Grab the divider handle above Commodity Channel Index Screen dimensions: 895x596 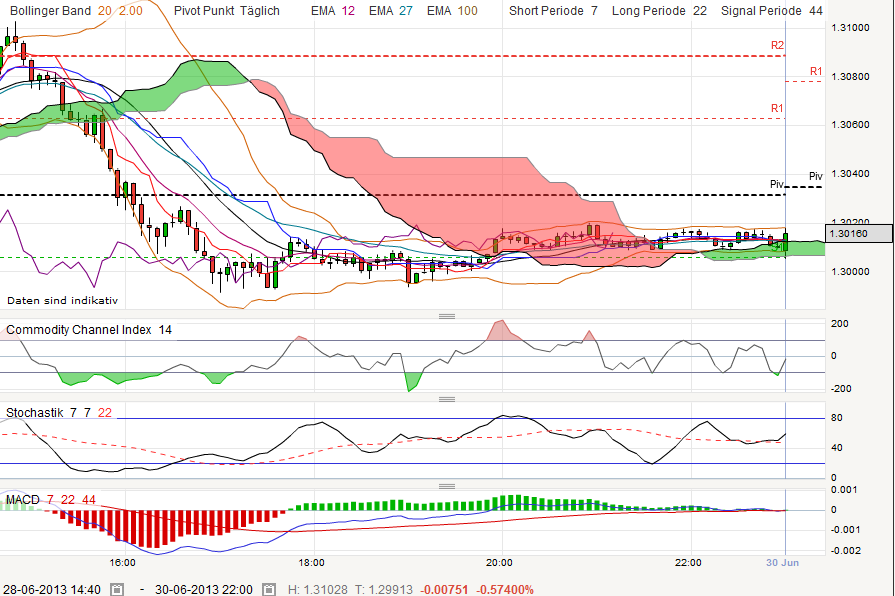[447, 316]
